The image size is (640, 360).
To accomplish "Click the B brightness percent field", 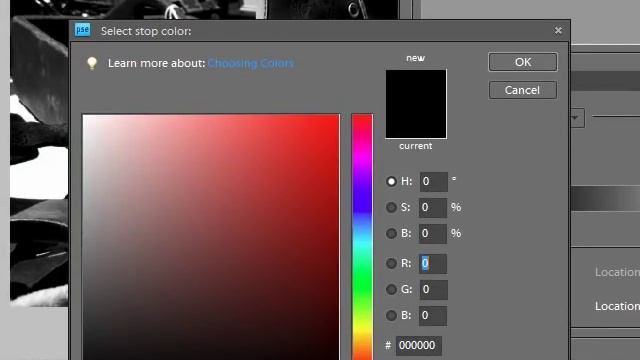I will coord(433,233).
